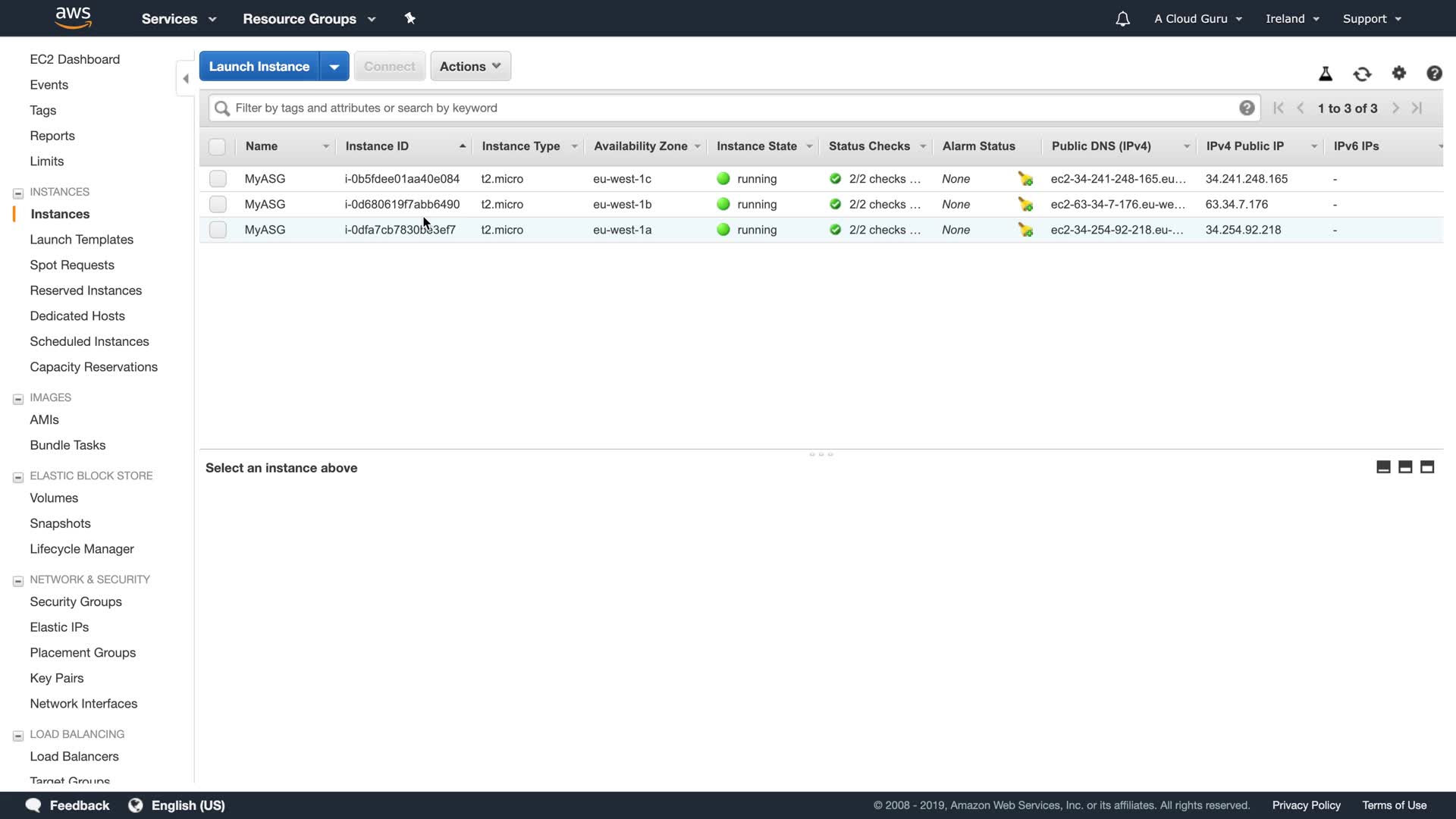Click the AWS logo
The width and height of the screenshot is (1456, 819).
click(74, 17)
